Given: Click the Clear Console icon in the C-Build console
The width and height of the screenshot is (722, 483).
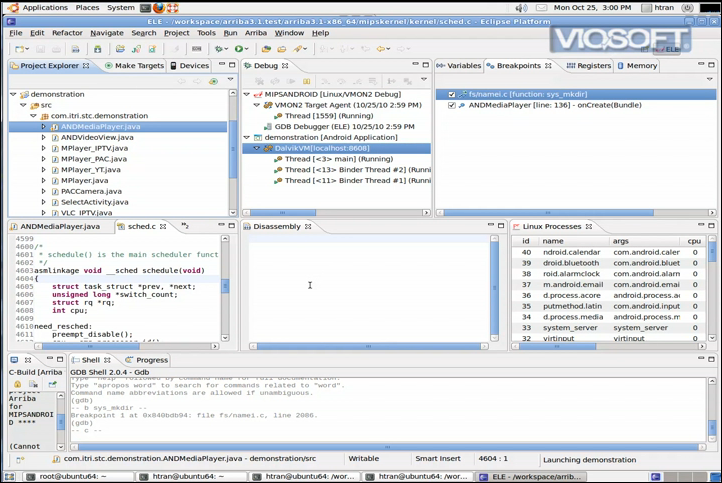Looking at the screenshot, I should coord(34,384).
